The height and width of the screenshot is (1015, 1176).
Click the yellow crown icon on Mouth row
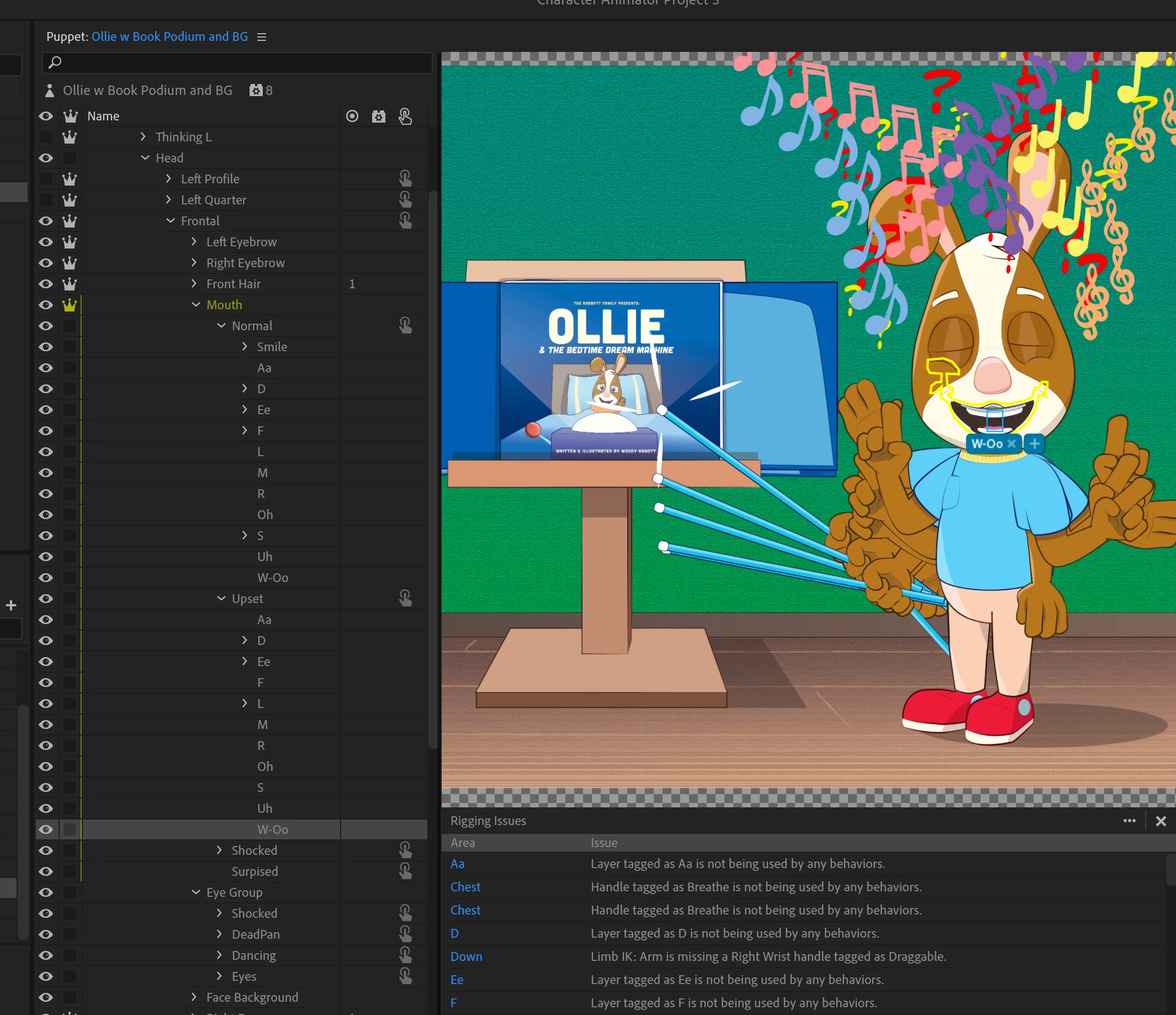70,305
